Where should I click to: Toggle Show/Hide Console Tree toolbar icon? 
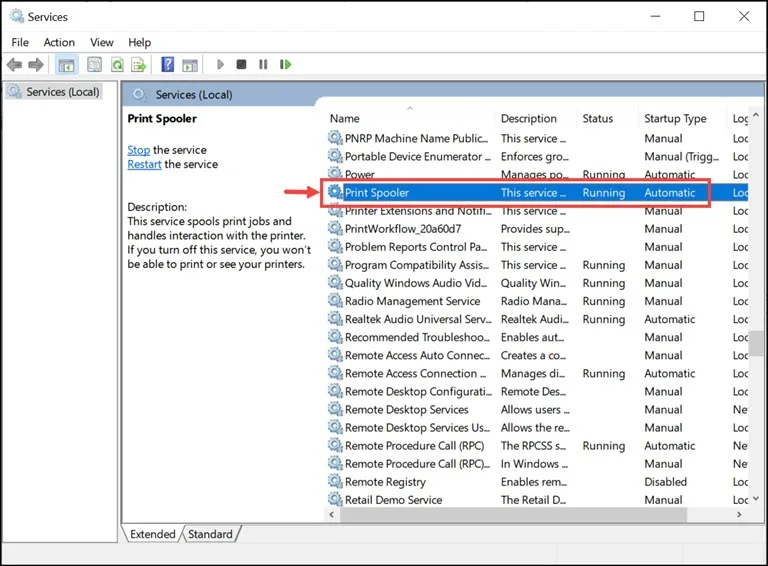(66, 65)
